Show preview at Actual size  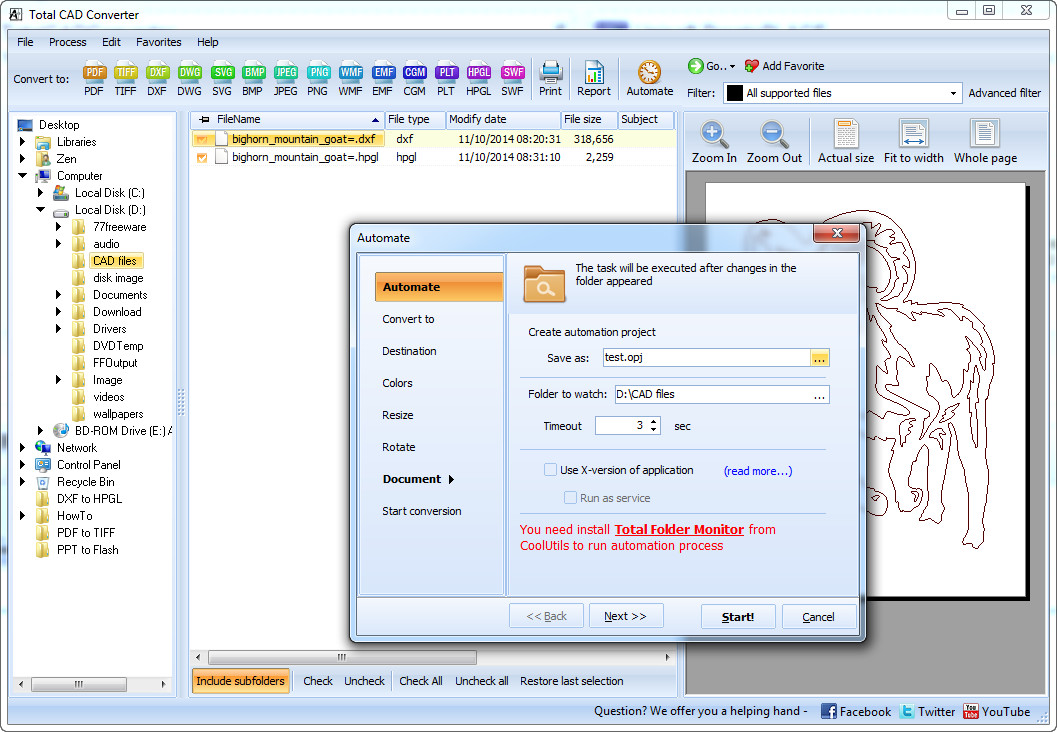tap(846, 142)
